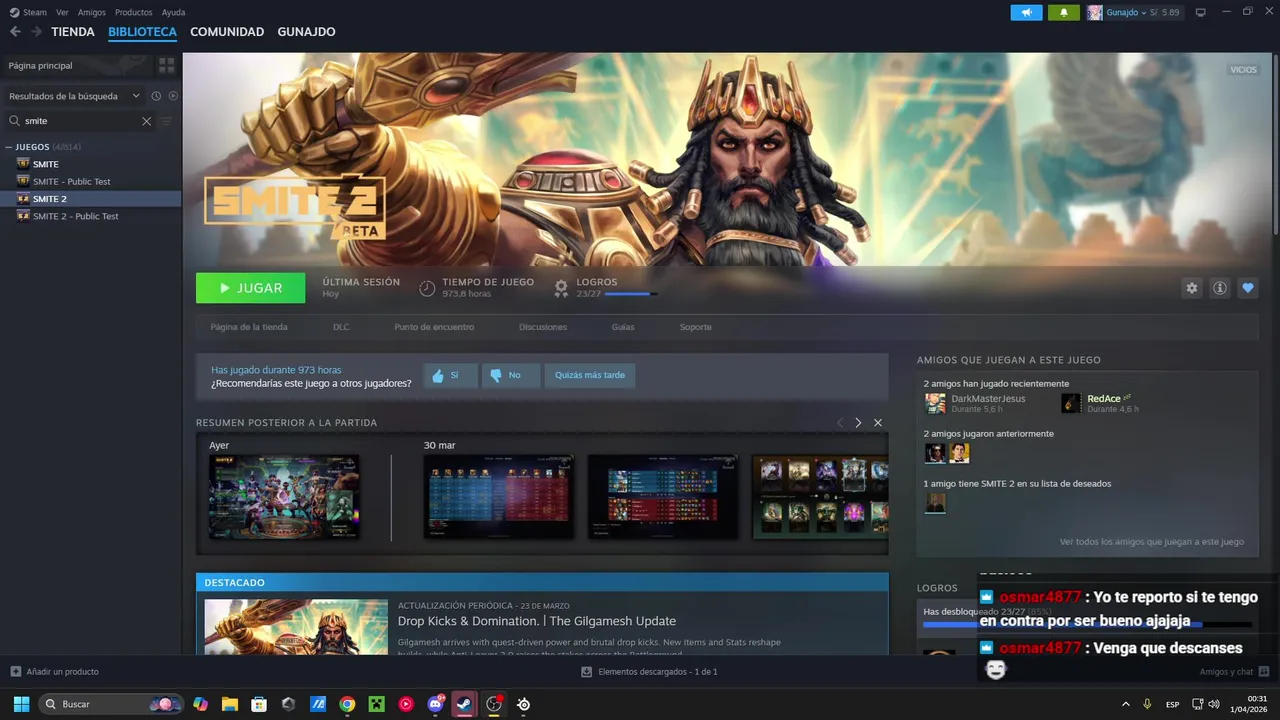This screenshot has width=1280, height=720.
Task: Switch to the COMUNIDAD tab
Action: pyautogui.click(x=227, y=32)
